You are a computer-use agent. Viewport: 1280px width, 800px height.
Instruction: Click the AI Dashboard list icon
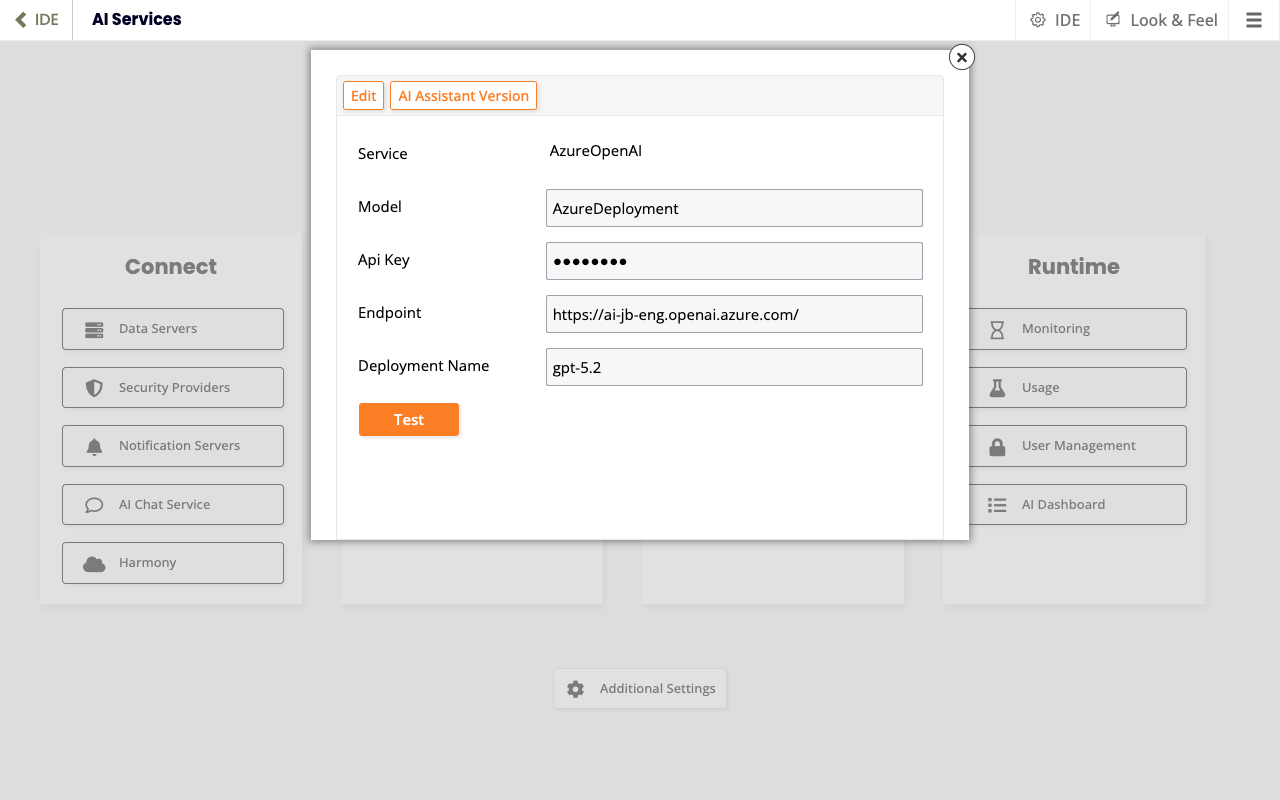coord(997,505)
